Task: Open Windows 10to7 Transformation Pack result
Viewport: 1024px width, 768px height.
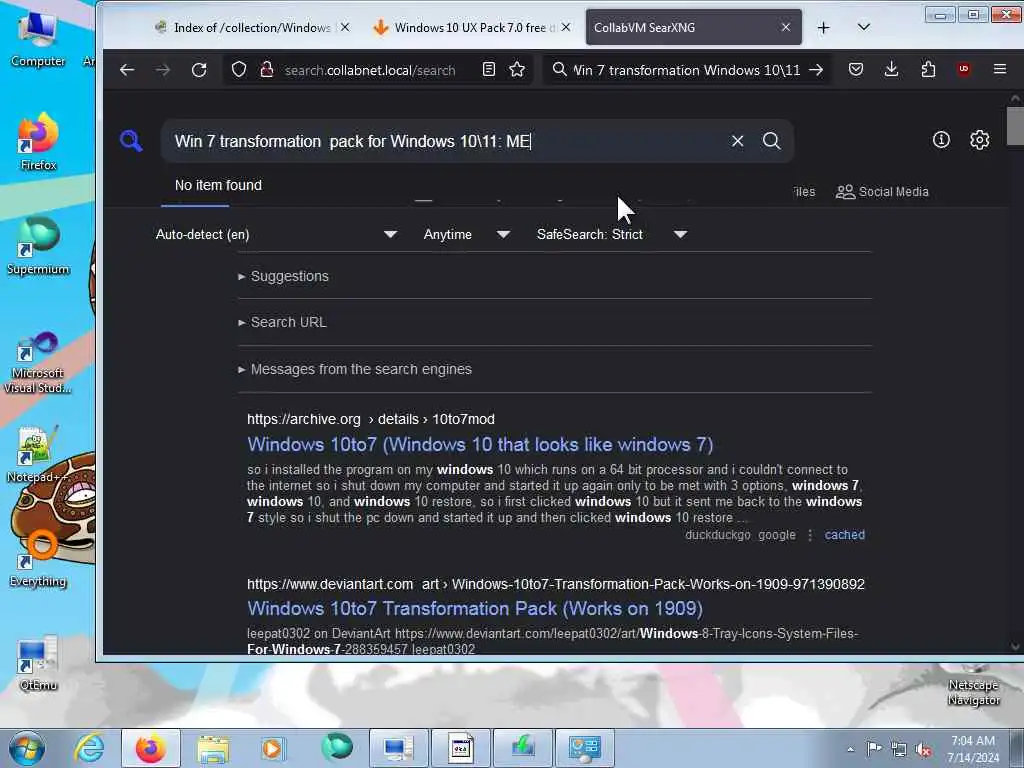Action: pyautogui.click(x=475, y=609)
